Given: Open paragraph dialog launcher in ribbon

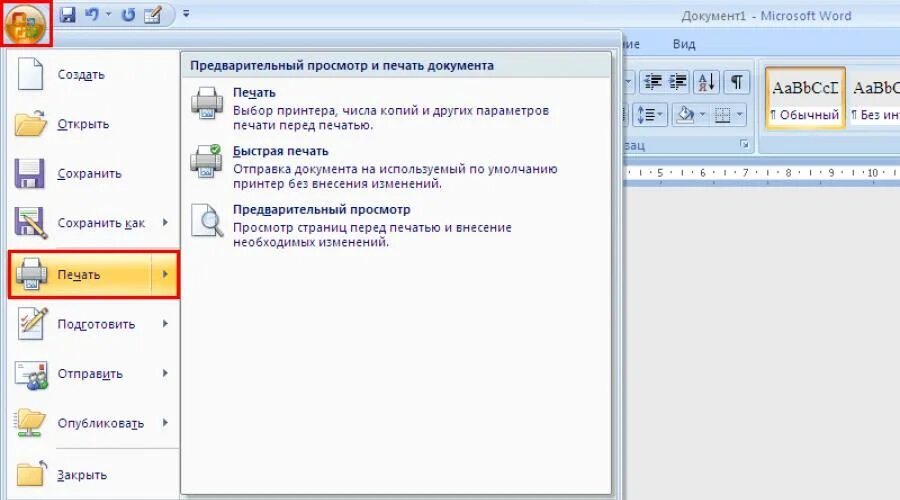Looking at the screenshot, I should click(744, 144).
